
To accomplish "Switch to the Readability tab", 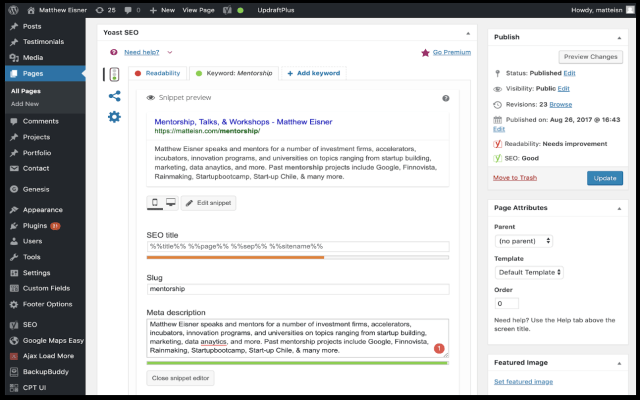I will [x=158, y=73].
